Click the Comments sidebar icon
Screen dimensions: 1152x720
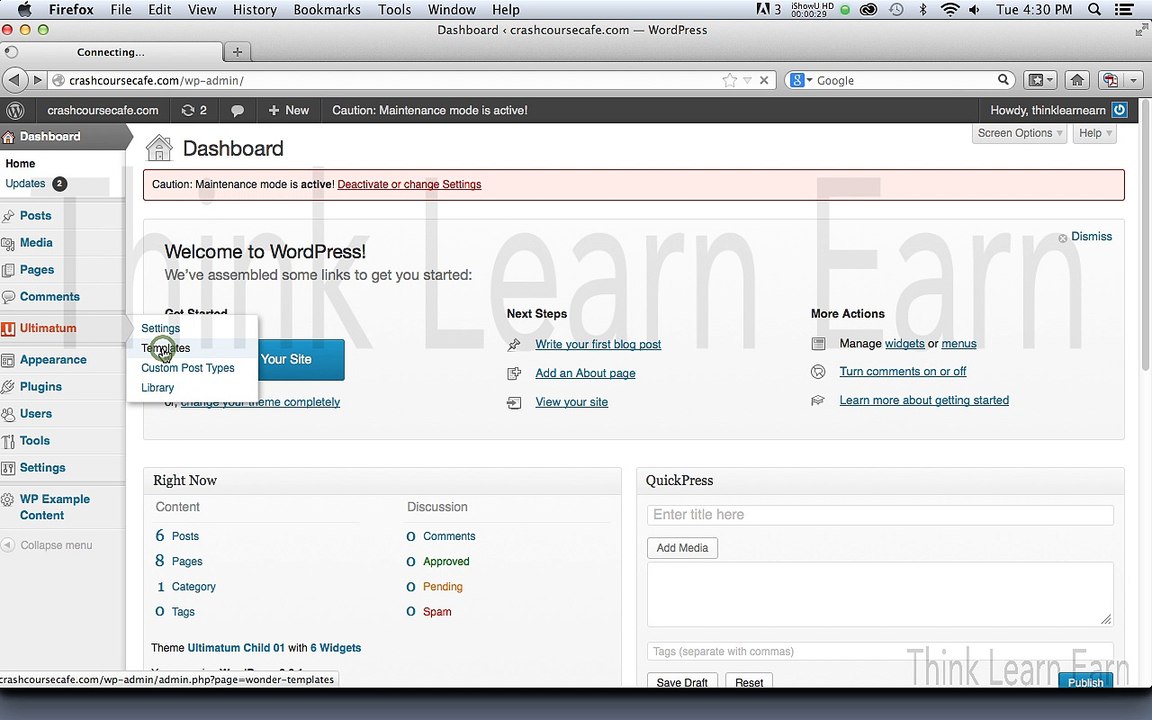9,297
